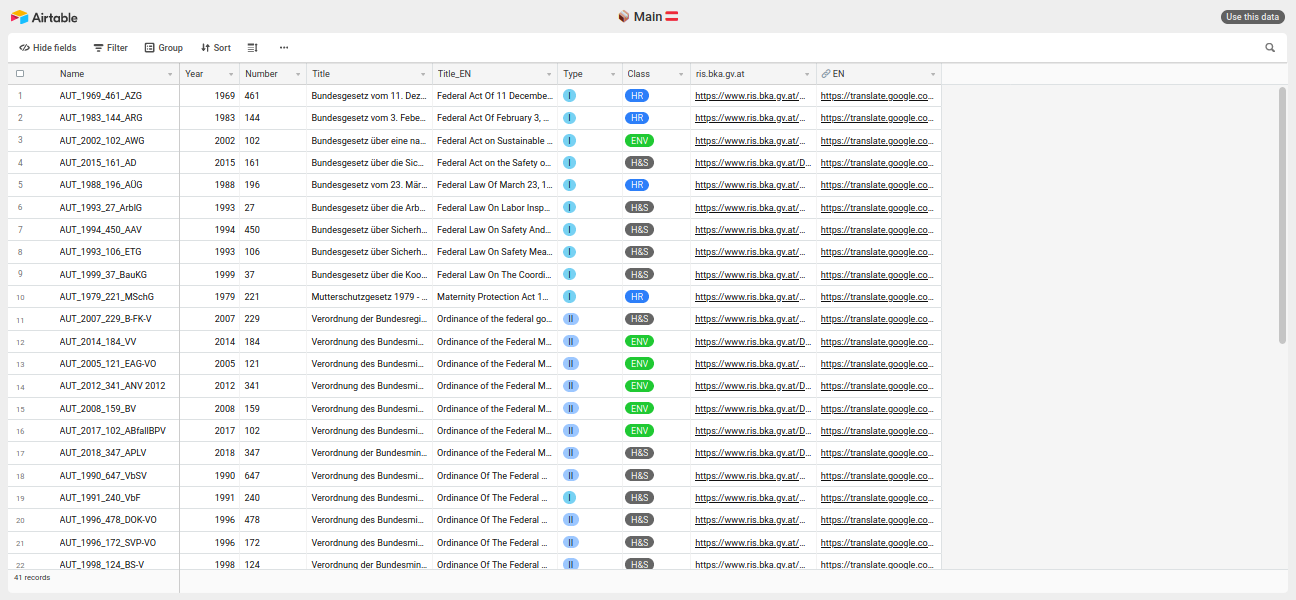
Task: Click type I badge in AUT_1993_106_ETG row
Action: (x=569, y=252)
